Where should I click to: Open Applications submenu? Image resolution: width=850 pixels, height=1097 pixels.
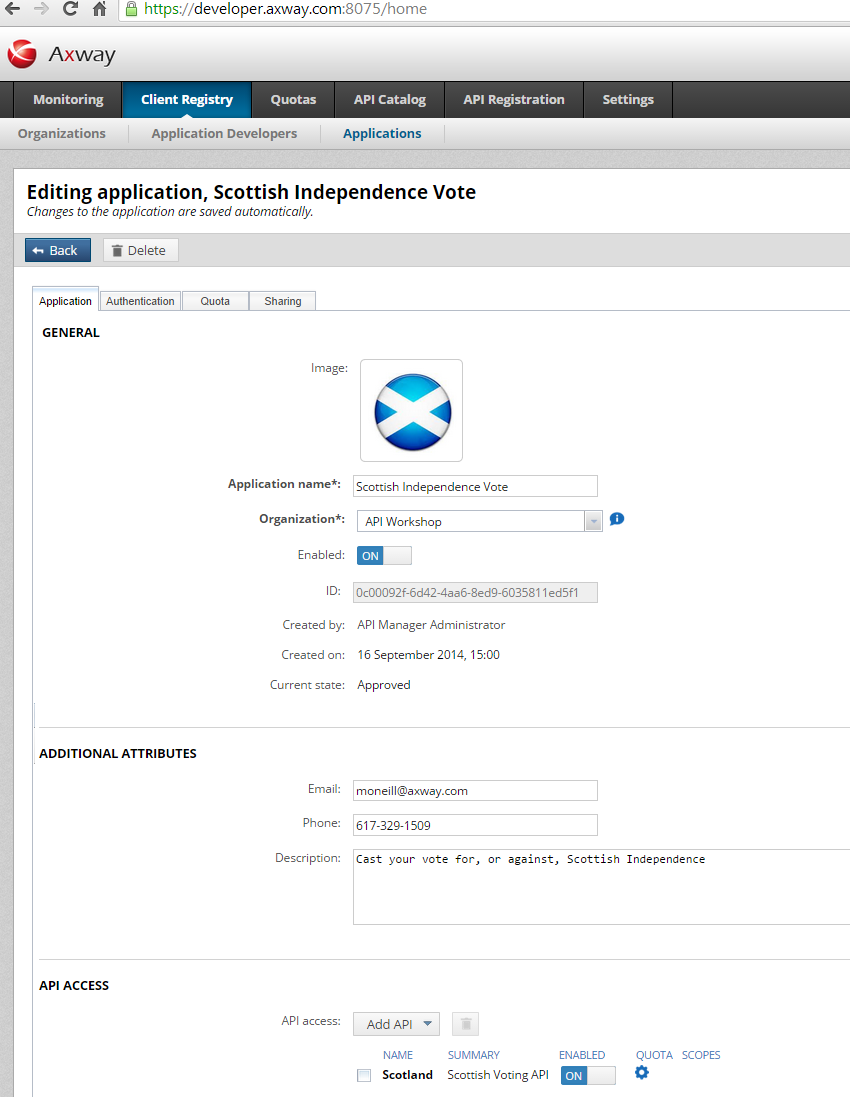click(382, 134)
